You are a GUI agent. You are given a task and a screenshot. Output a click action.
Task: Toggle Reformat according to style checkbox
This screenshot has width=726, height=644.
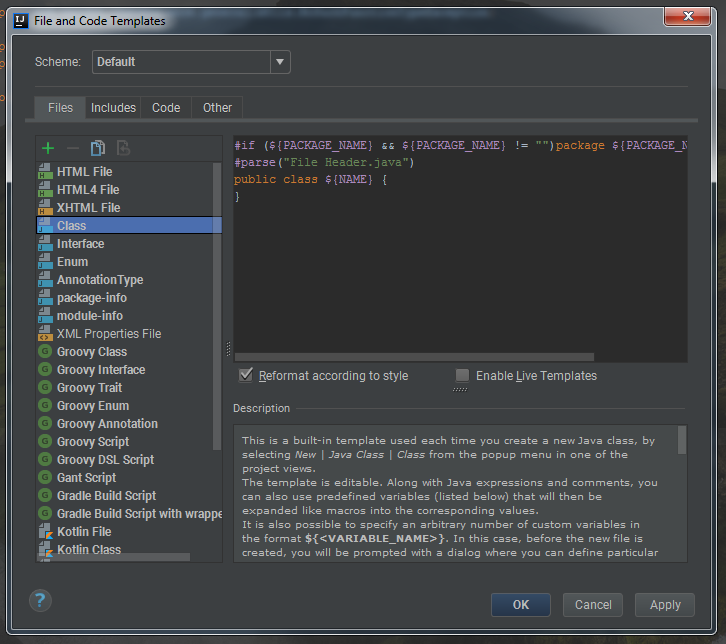click(x=246, y=375)
